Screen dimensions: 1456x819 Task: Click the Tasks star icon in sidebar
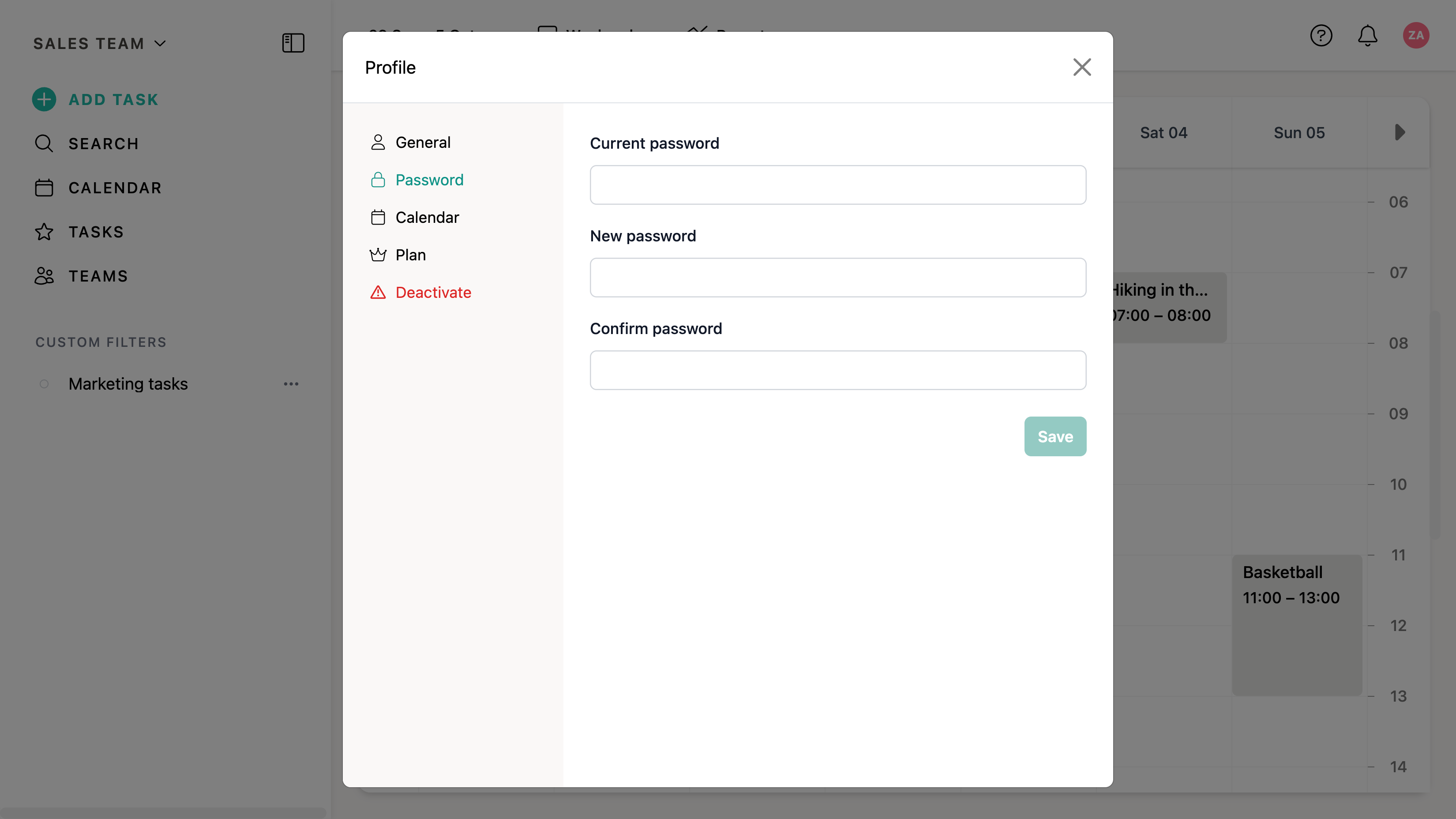pyautogui.click(x=44, y=232)
